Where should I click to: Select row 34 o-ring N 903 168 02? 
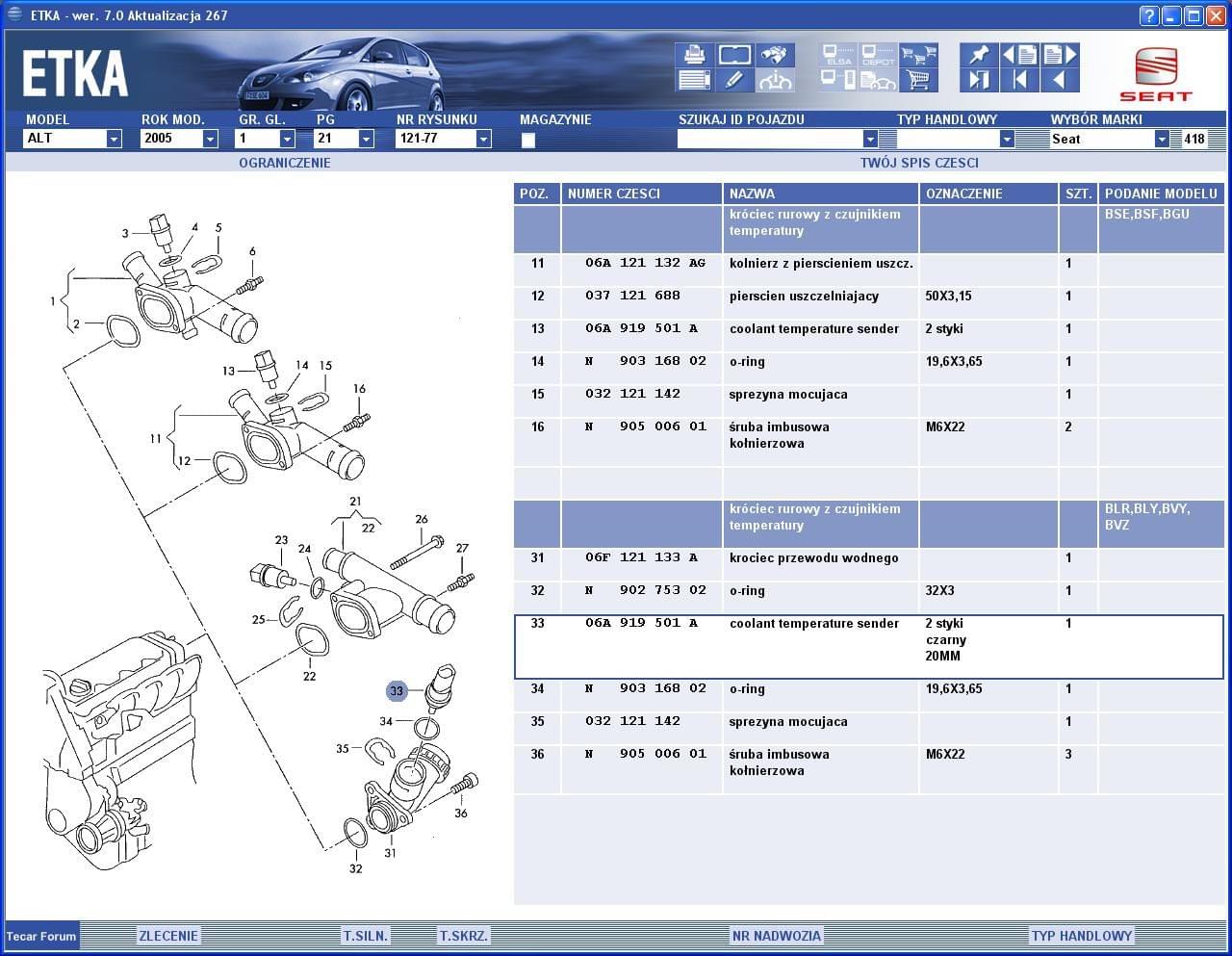pyautogui.click(x=869, y=696)
